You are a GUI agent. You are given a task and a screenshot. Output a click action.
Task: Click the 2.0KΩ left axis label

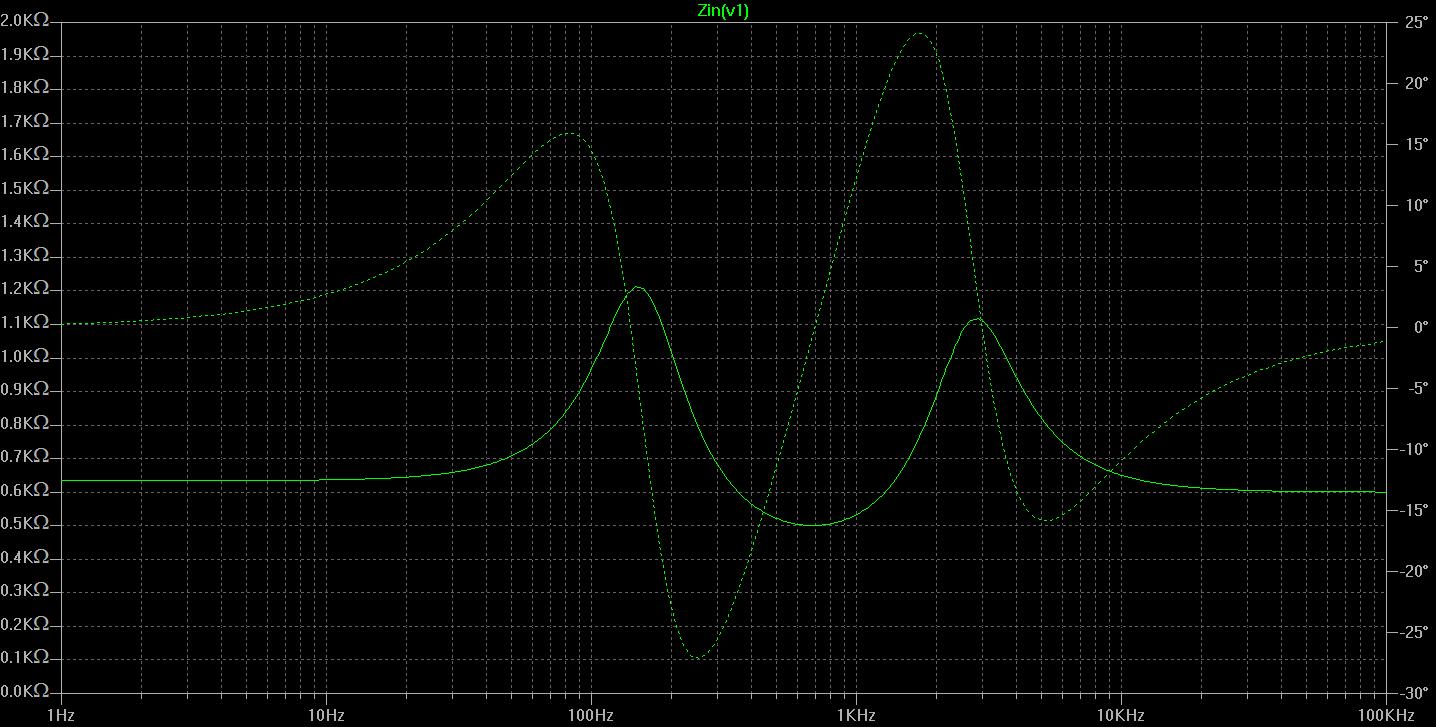(x=25, y=21)
